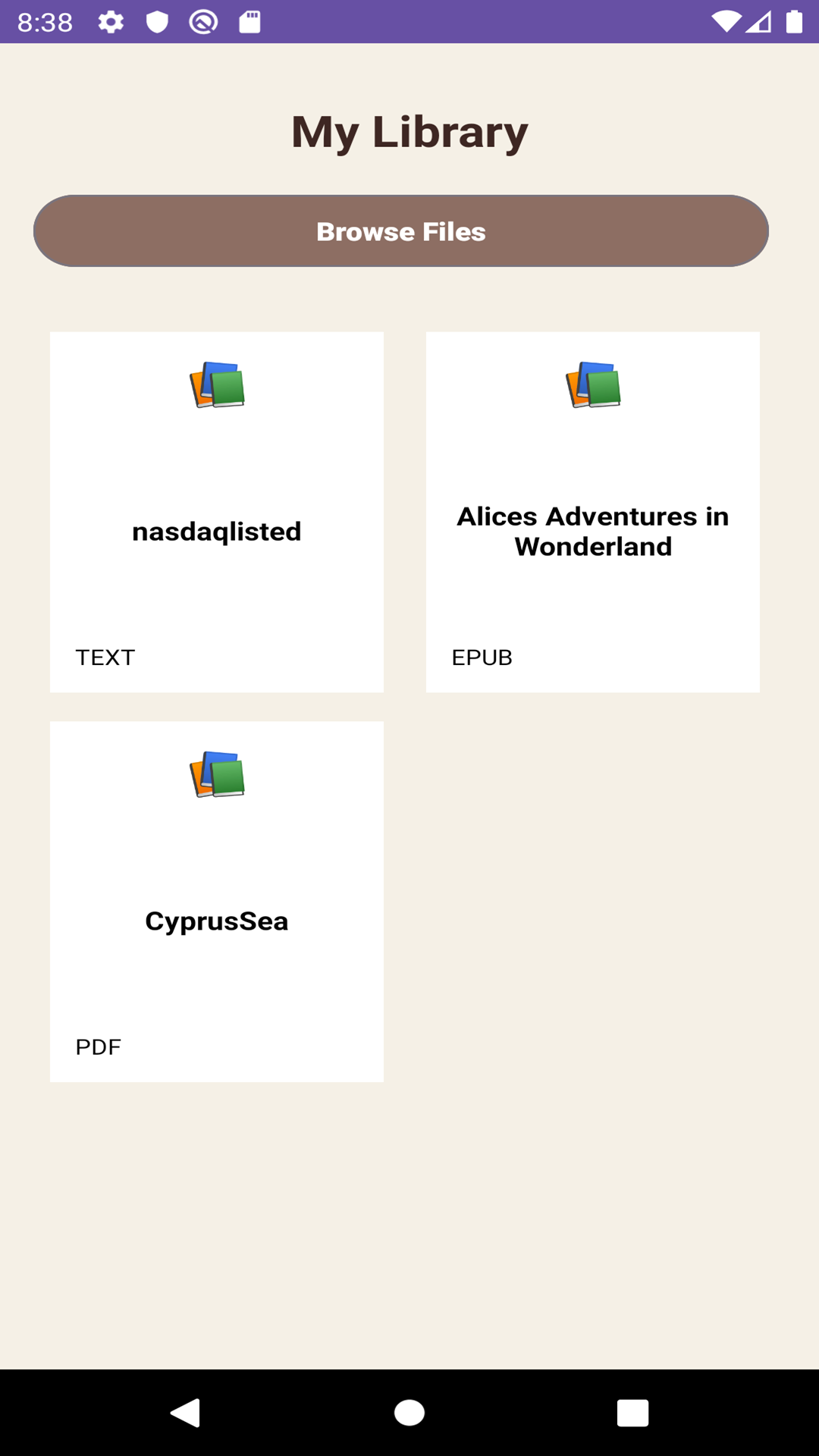
Task: Tap the battery status icon
Action: pos(794,22)
